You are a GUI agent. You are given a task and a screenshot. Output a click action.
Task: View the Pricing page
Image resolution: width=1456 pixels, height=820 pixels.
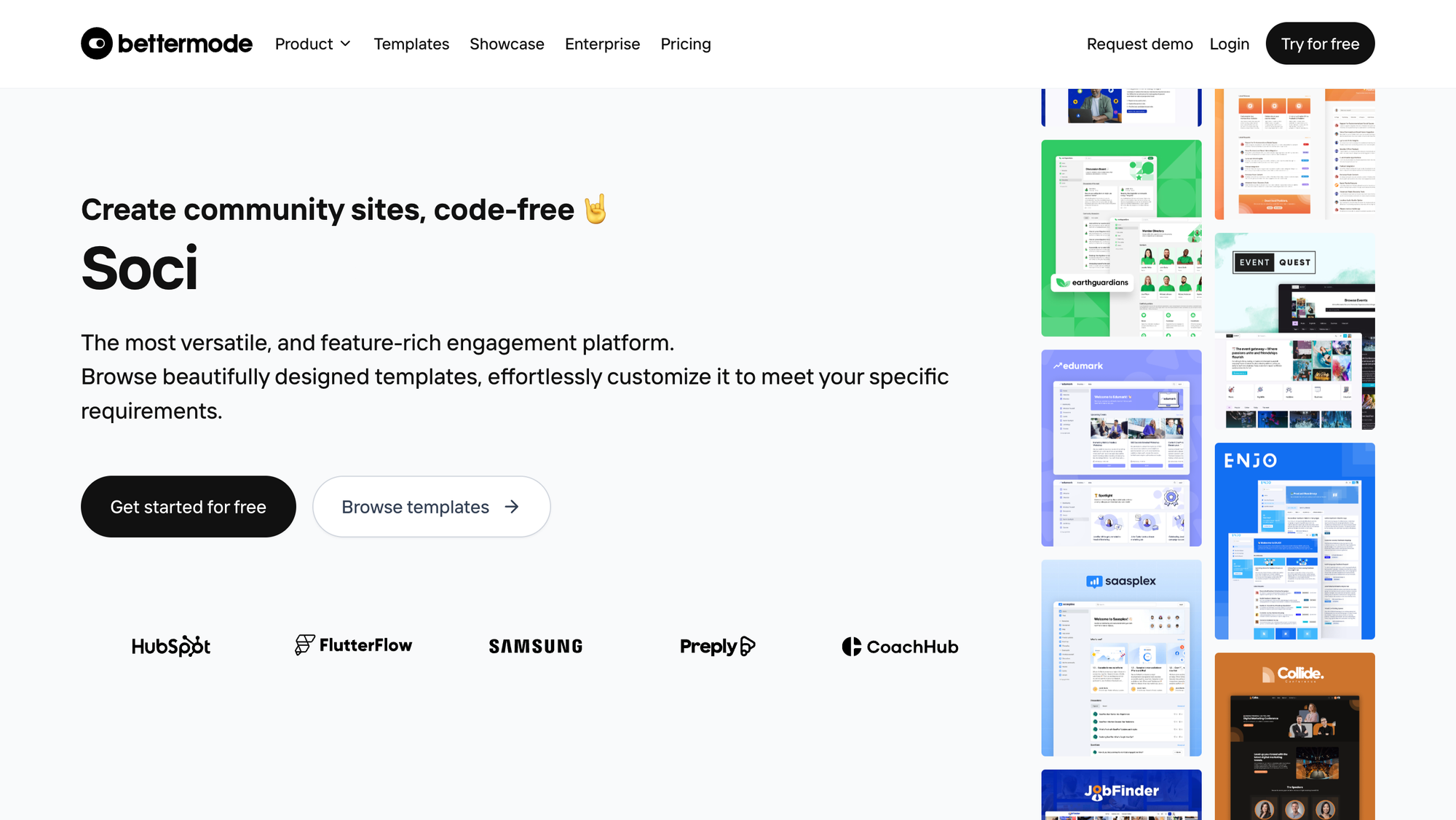point(686,44)
